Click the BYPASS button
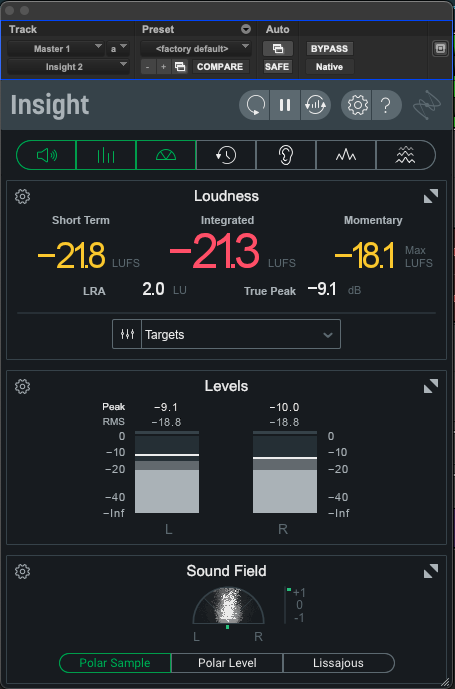 coord(329,48)
